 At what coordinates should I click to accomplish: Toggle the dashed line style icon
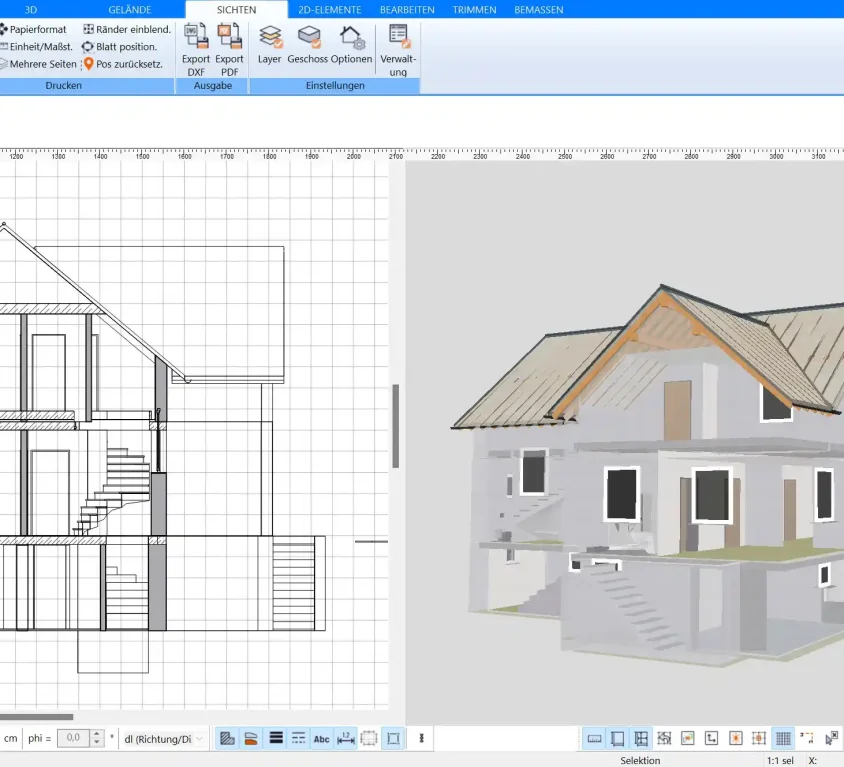(x=299, y=738)
